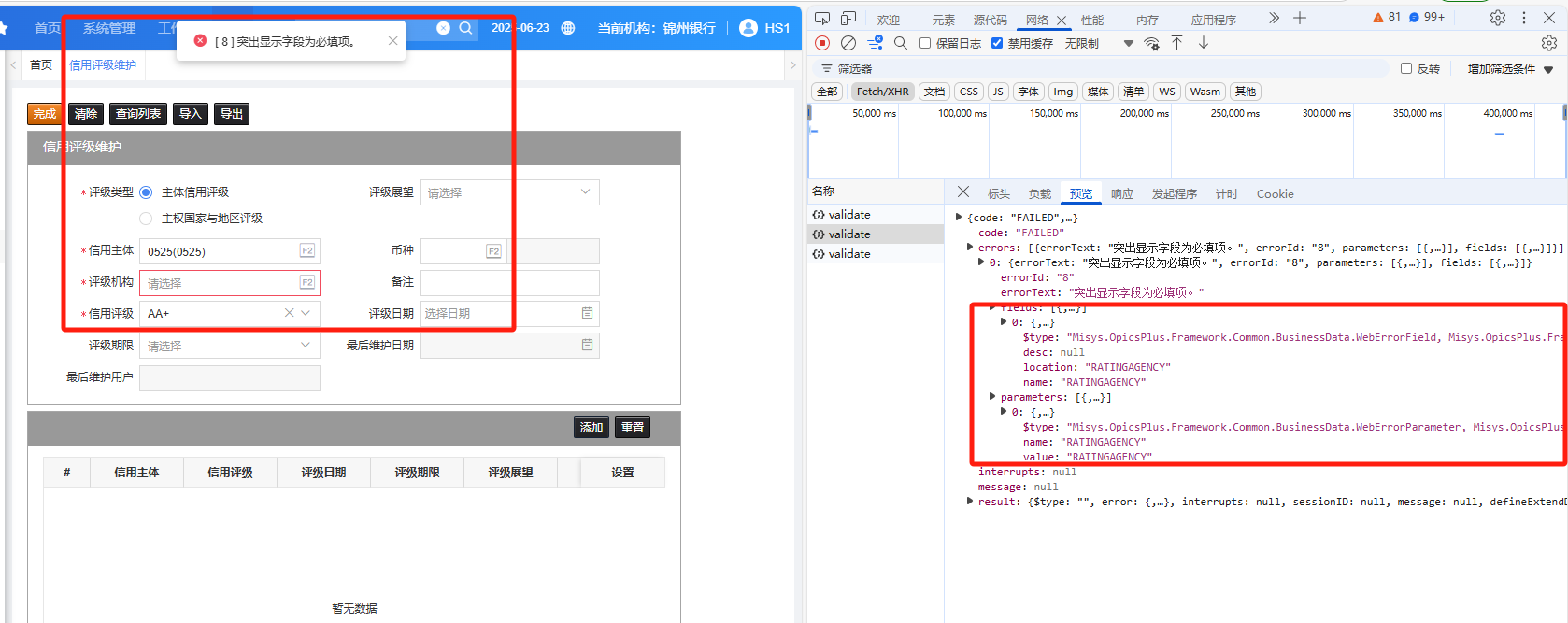Expand the result object node
This screenshot has height=623, width=1568.
pyautogui.click(x=969, y=502)
